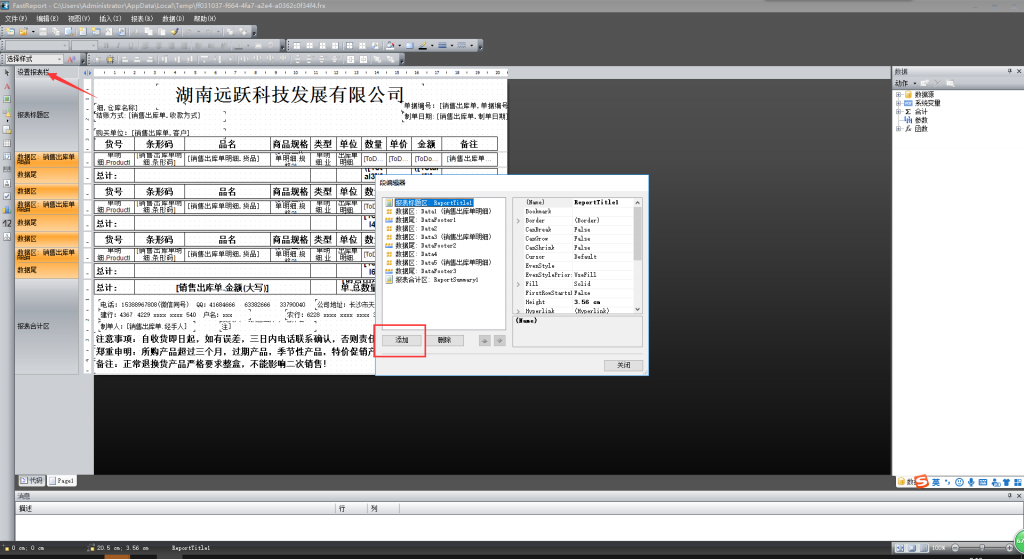Click the Open report folder icon
Screen dimensions: 1024x559
coord(23,31)
